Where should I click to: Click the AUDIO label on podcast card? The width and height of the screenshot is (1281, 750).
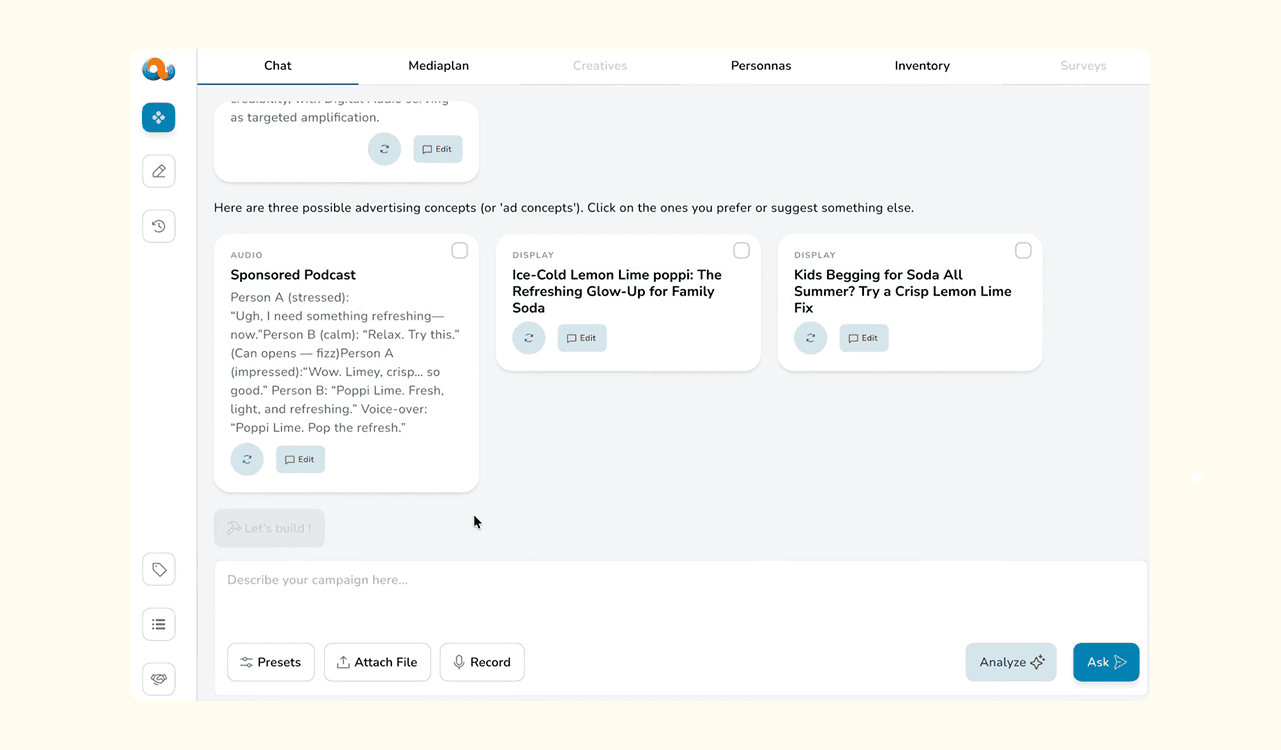pos(246,255)
